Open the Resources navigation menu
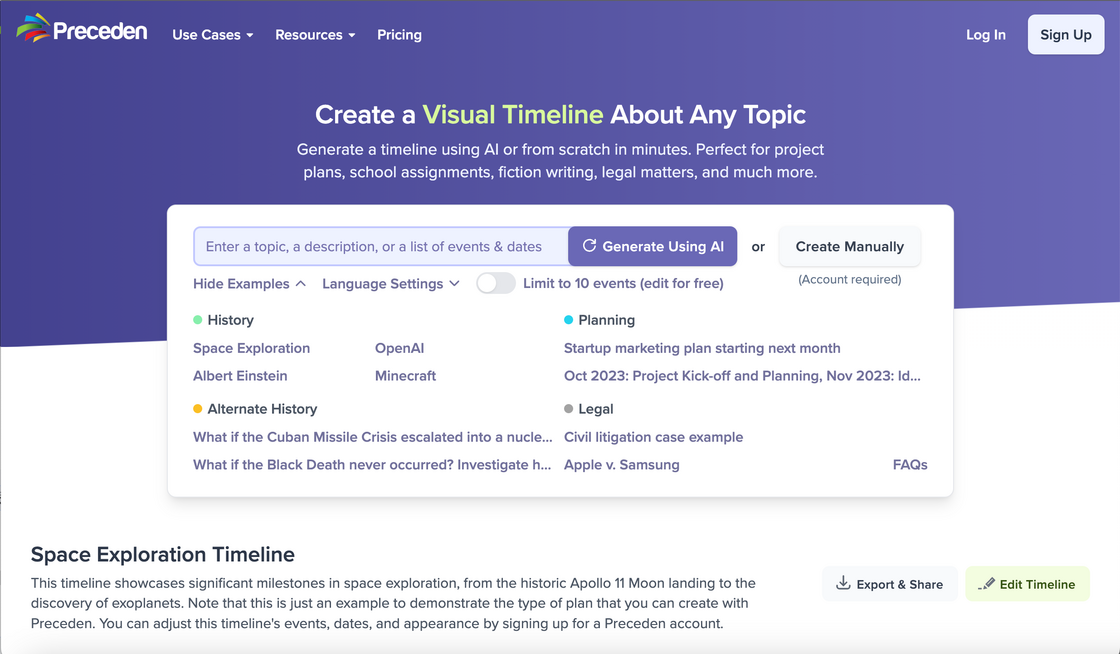Image resolution: width=1120 pixels, height=654 pixels. (x=315, y=35)
